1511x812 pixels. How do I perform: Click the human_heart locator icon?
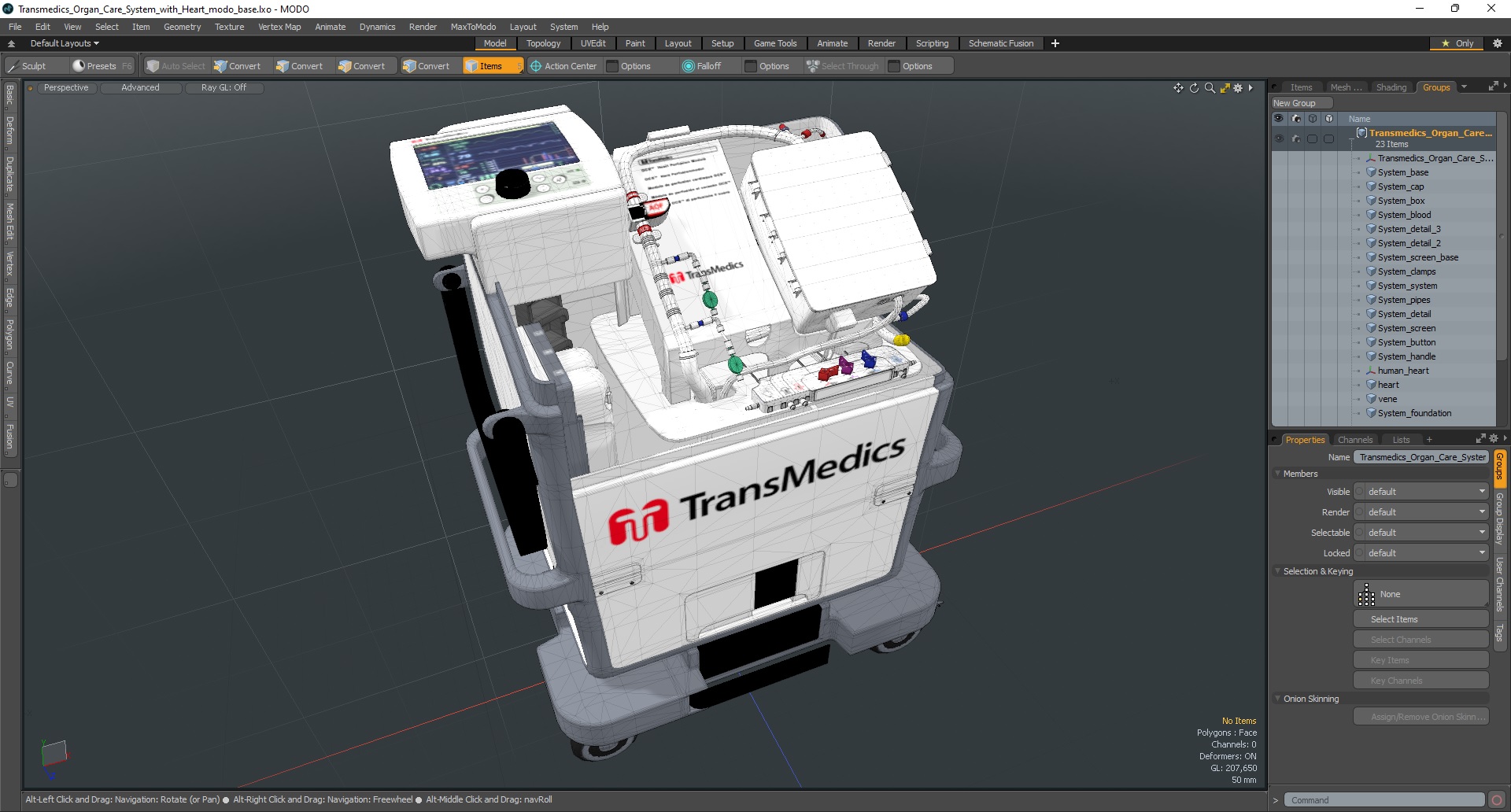tap(1371, 371)
